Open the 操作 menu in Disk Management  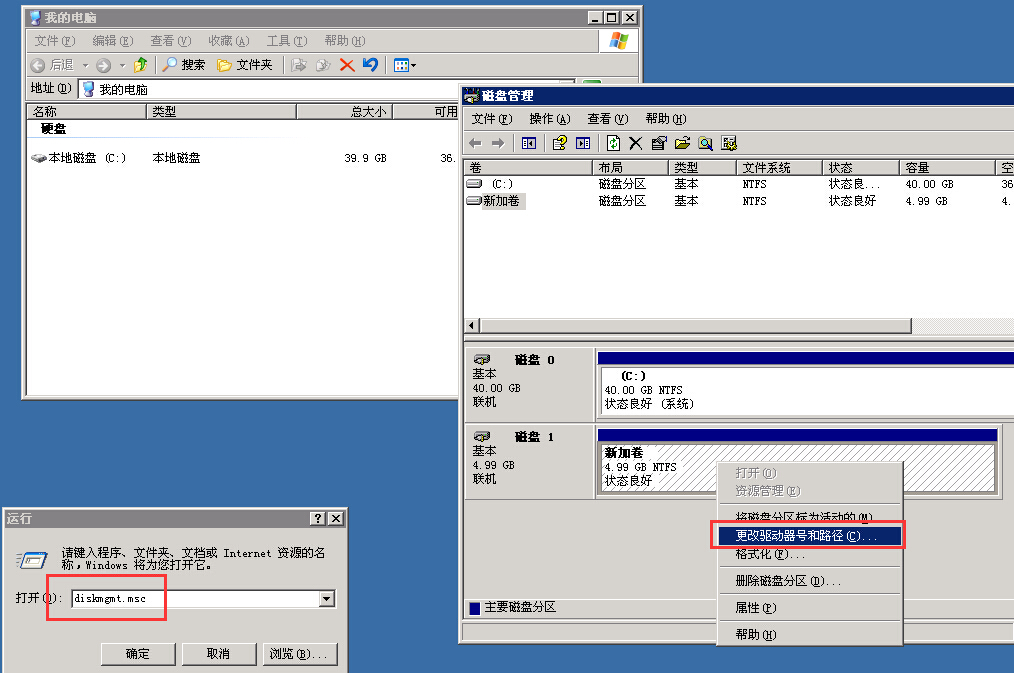548,119
